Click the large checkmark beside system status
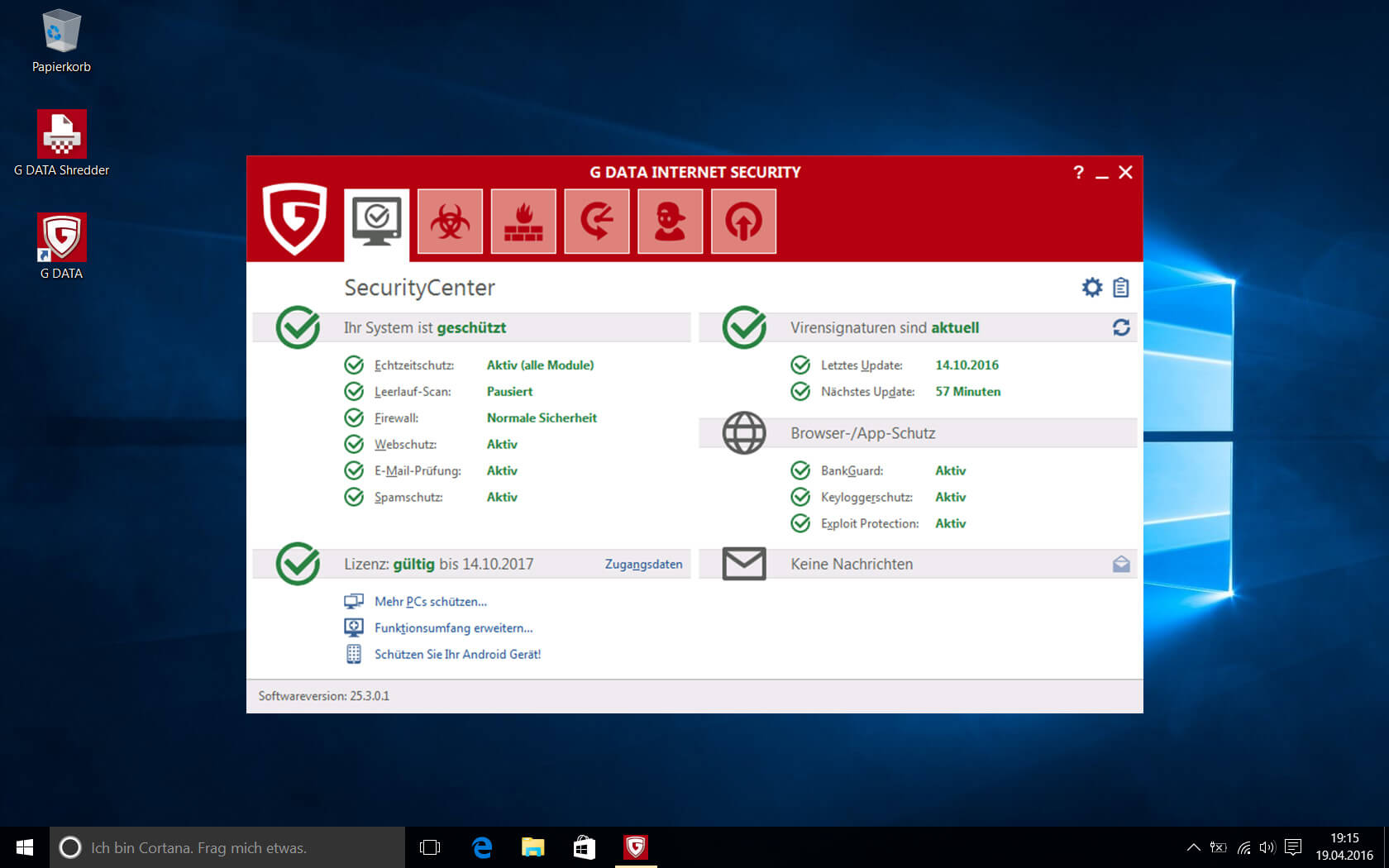The width and height of the screenshot is (1389, 868). tap(298, 327)
